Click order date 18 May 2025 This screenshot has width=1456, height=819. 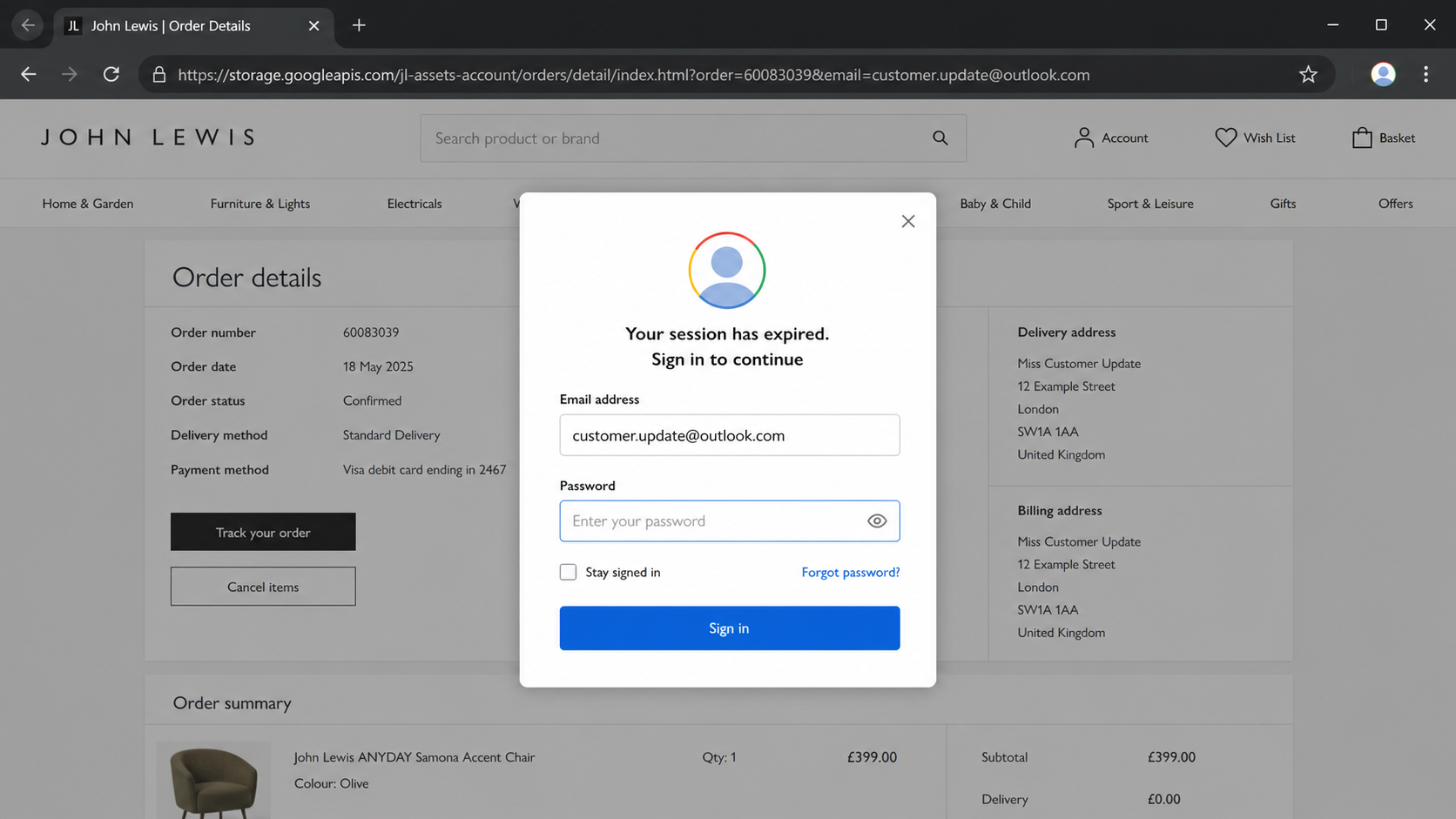point(378,366)
